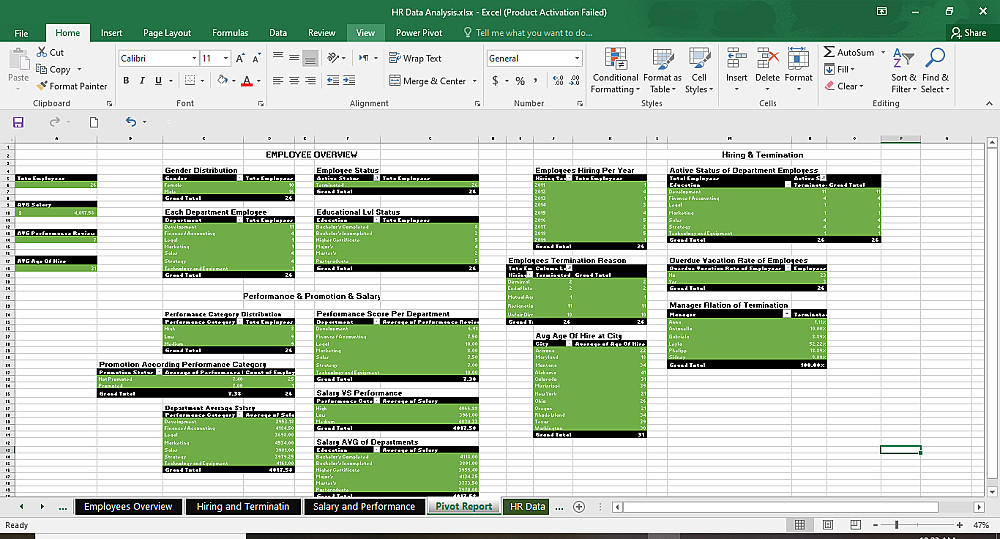Decrease font size with the small A icon
Image resolution: width=1000 pixels, height=539 pixels.
tap(256, 58)
